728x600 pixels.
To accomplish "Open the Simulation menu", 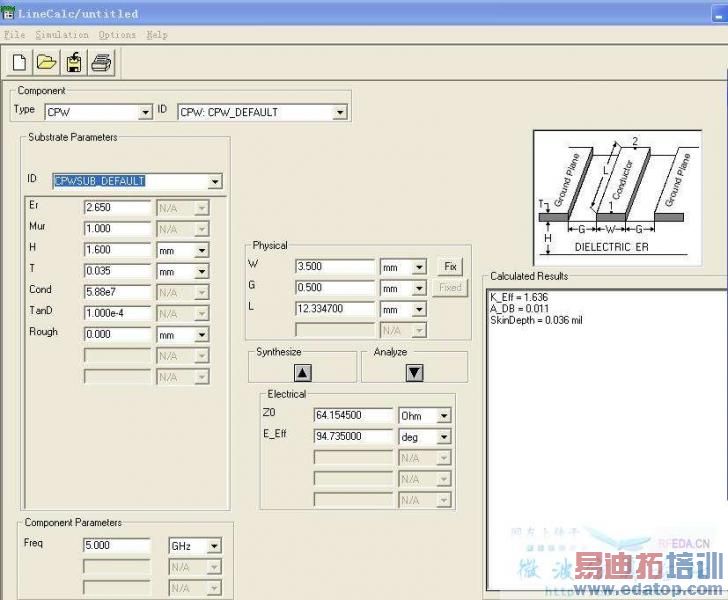I will pyautogui.click(x=62, y=35).
